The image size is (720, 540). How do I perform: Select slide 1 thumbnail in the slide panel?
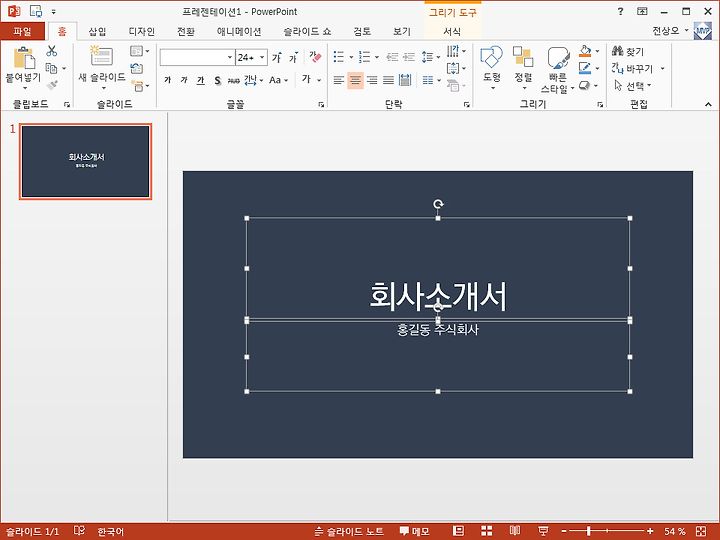click(x=86, y=161)
